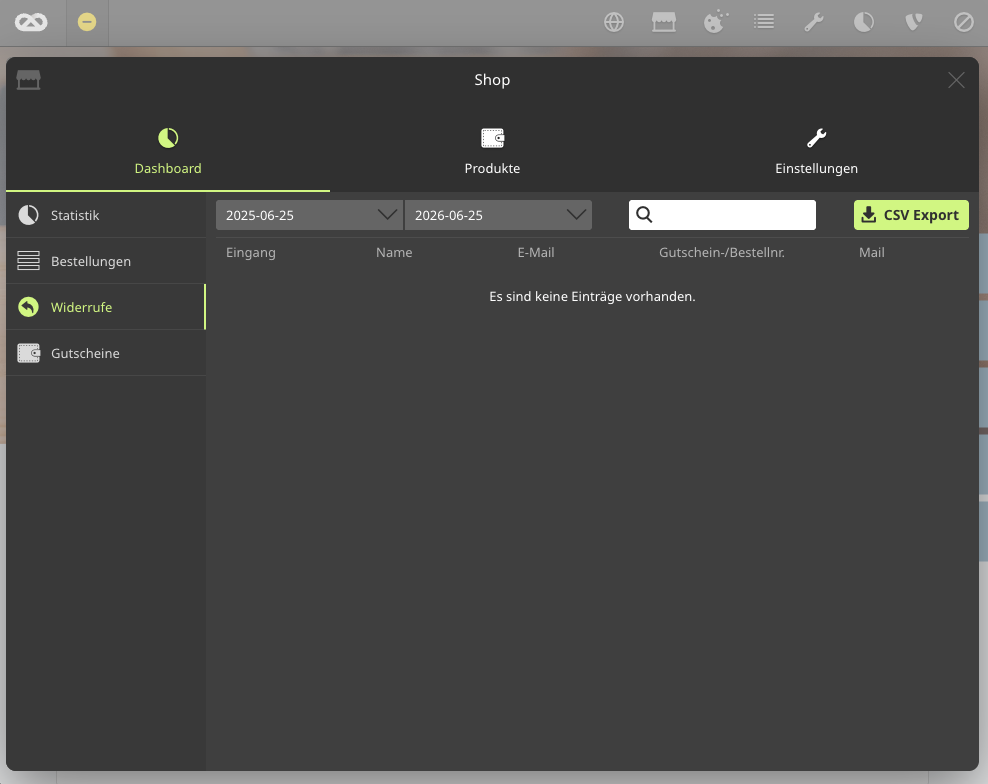This screenshot has width=988, height=784.
Task: Click the infinity logo icon top left
Action: [x=31, y=23]
